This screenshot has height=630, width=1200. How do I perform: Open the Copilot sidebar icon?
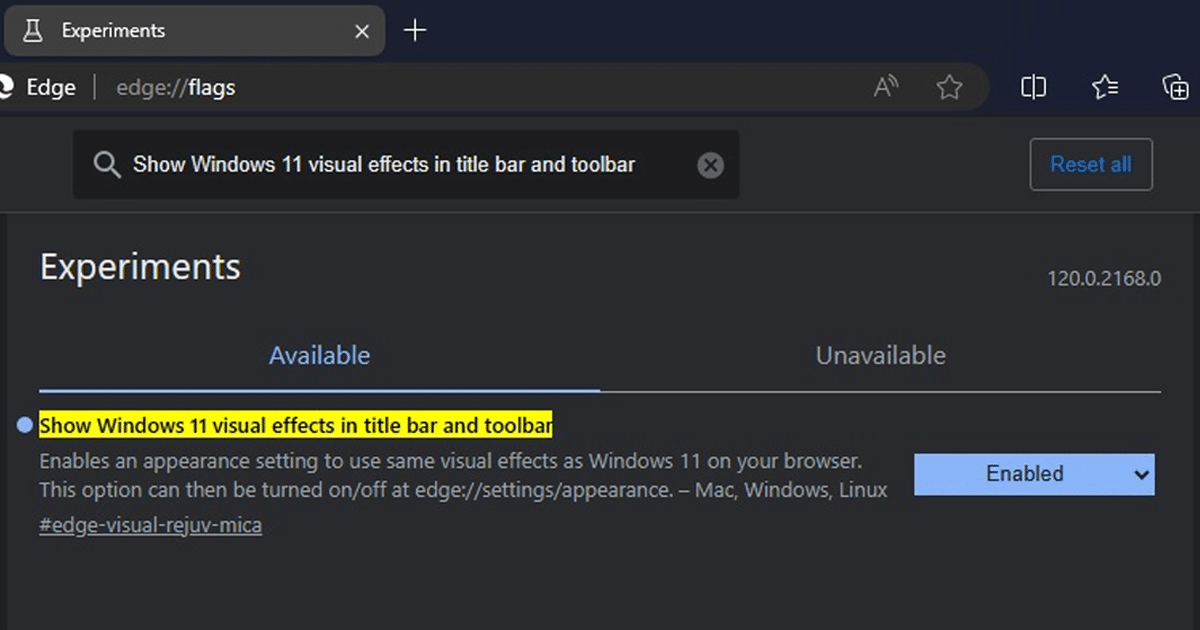click(1176, 87)
